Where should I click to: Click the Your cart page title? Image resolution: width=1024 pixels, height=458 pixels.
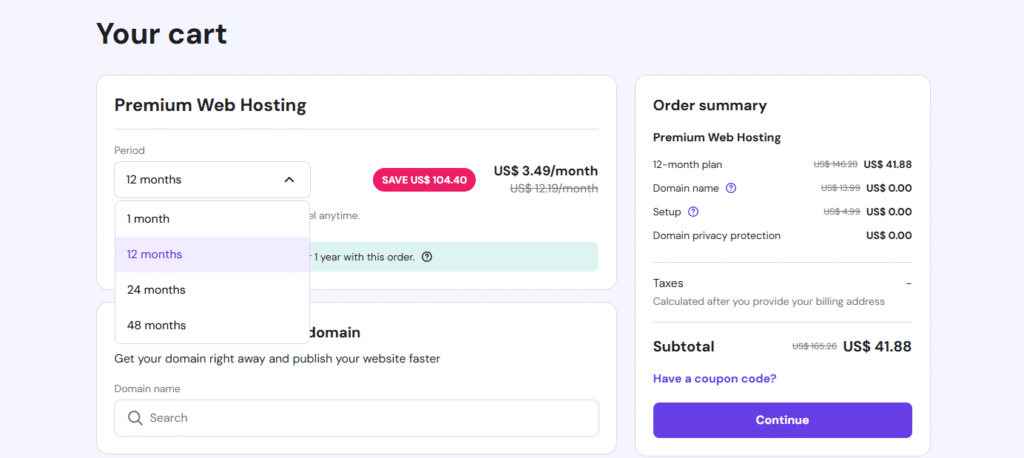[x=161, y=34]
